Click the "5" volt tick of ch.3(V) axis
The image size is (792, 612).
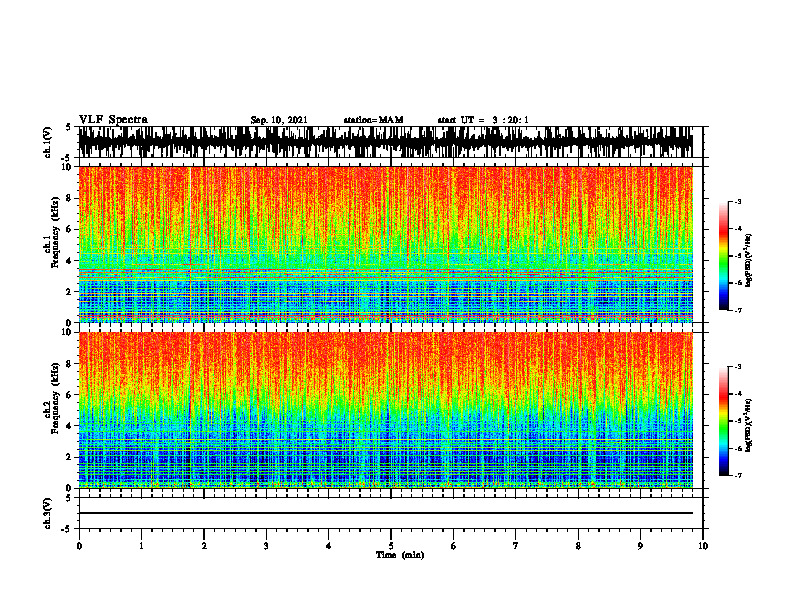[x=68, y=498]
